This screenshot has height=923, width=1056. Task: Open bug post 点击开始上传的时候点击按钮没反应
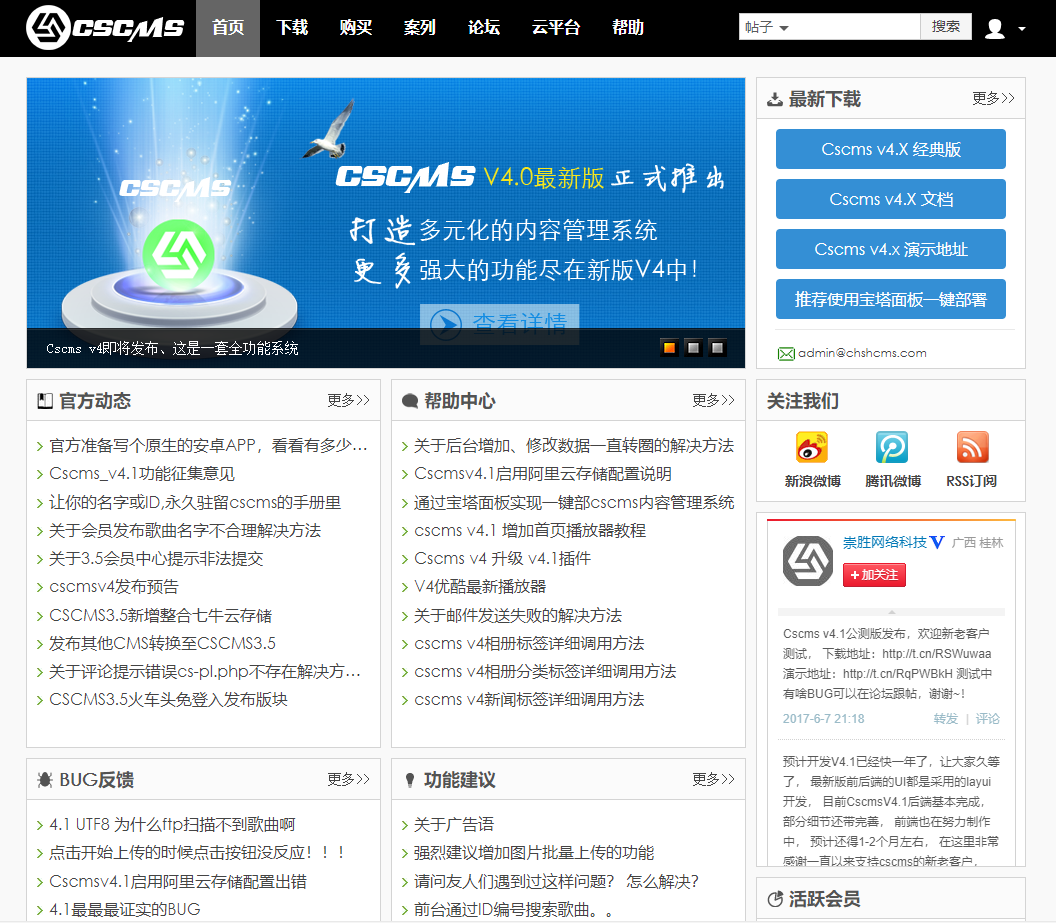[197, 853]
